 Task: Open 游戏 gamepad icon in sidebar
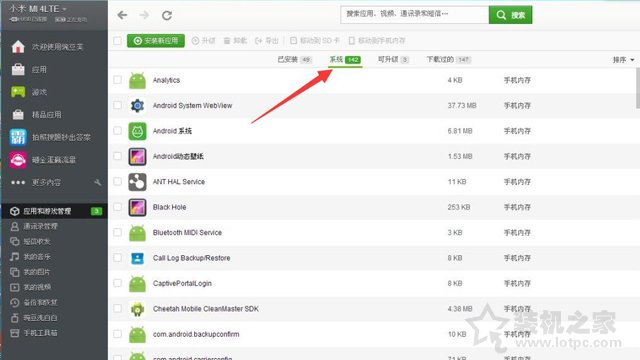pos(18,92)
